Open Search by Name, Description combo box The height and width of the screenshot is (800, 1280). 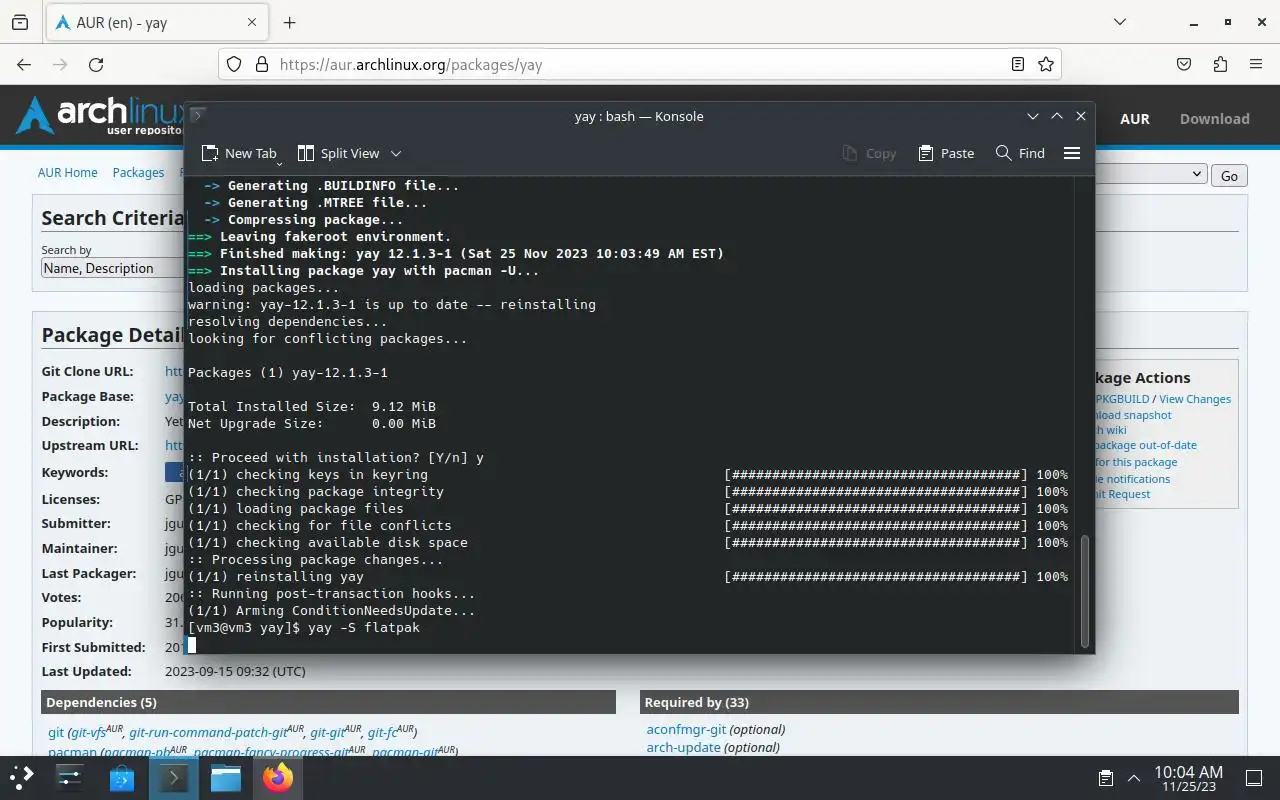click(112, 268)
